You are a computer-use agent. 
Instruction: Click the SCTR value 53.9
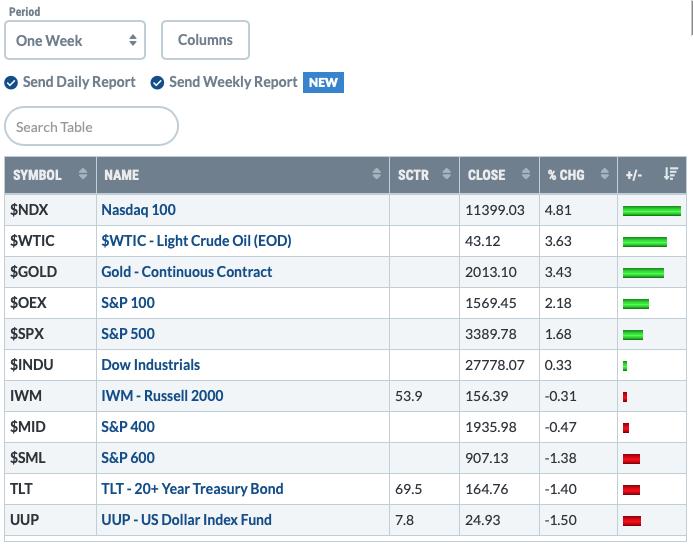point(408,396)
